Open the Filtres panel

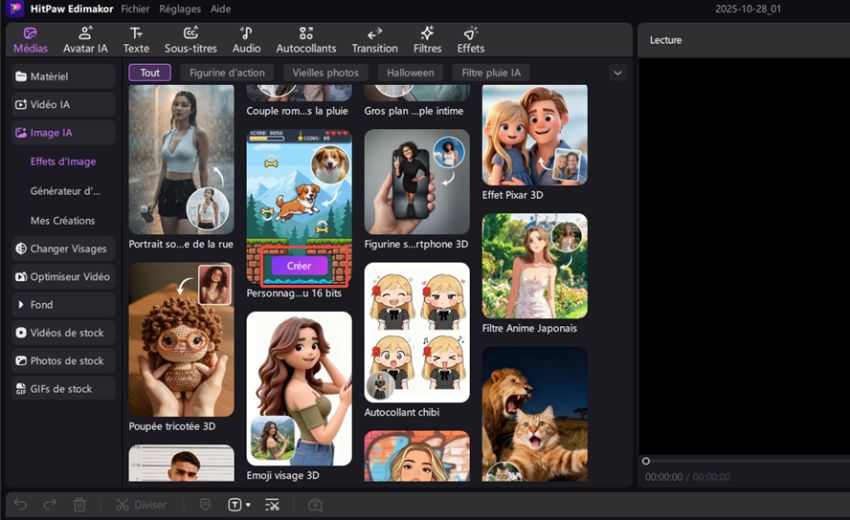427,39
